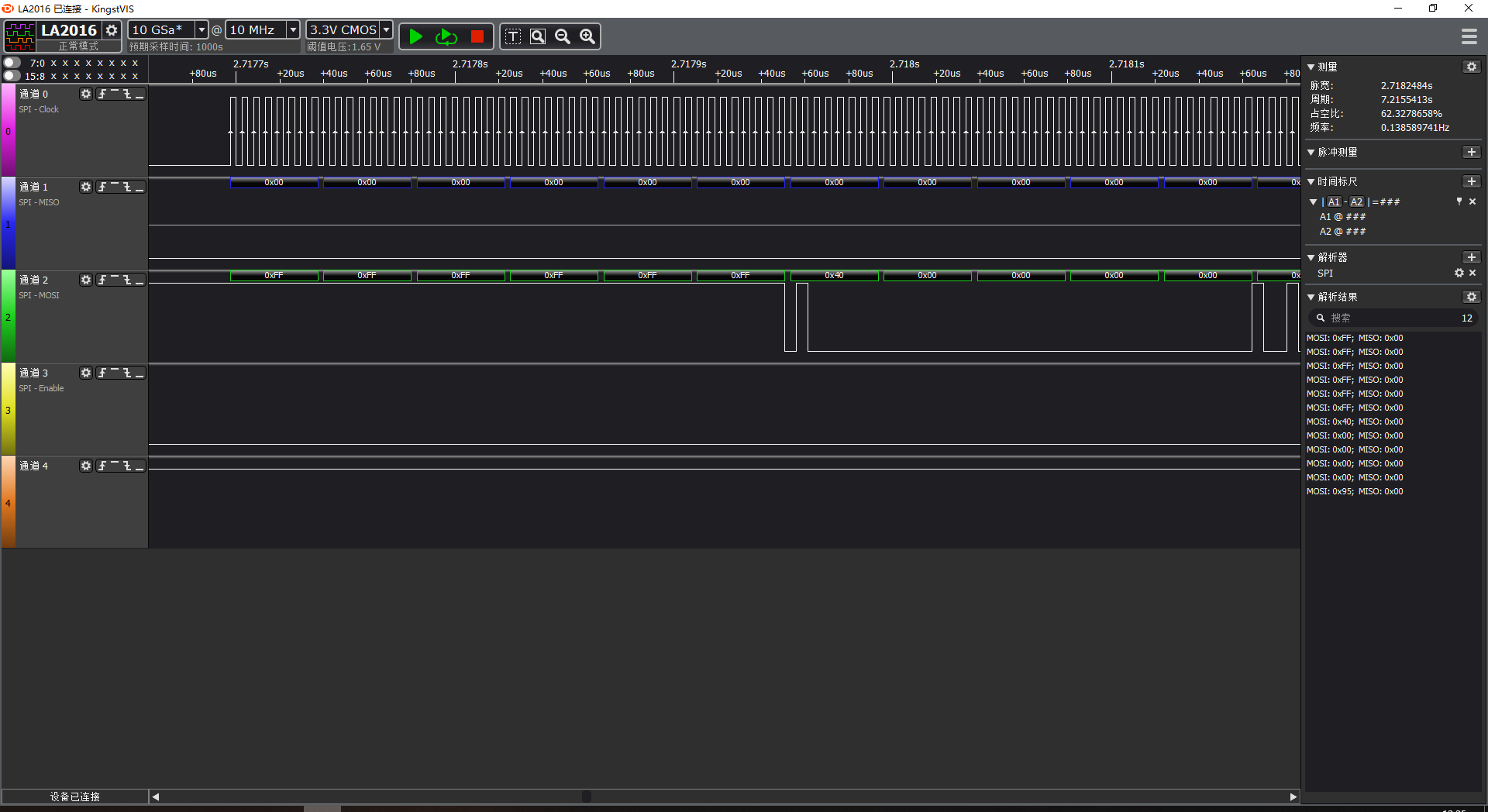Start single capture with the green play button
Viewport: 1488px width, 812px height.
point(416,36)
